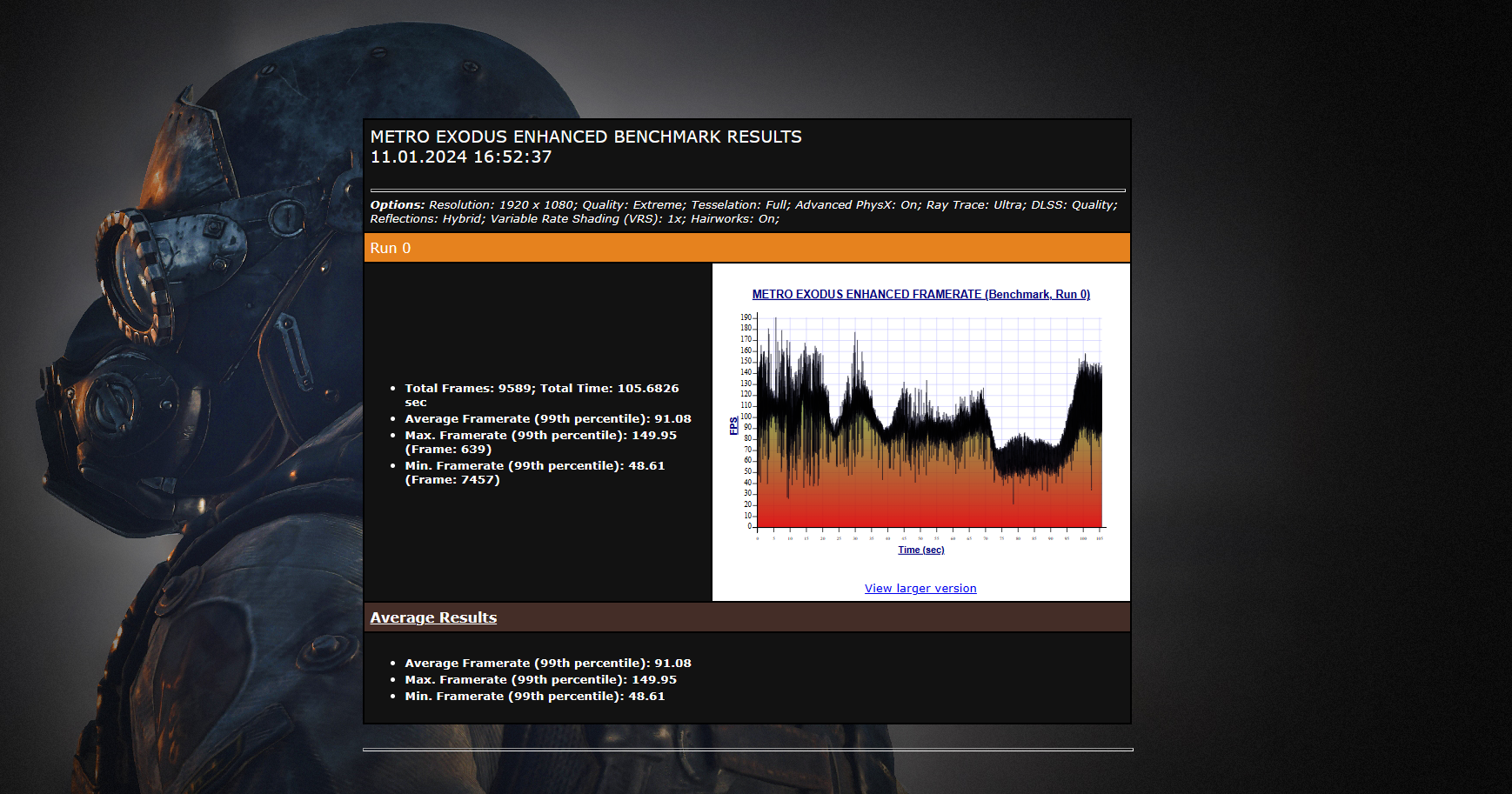
Task: Click 'Reflections: Hybrid' option text
Action: [427, 219]
